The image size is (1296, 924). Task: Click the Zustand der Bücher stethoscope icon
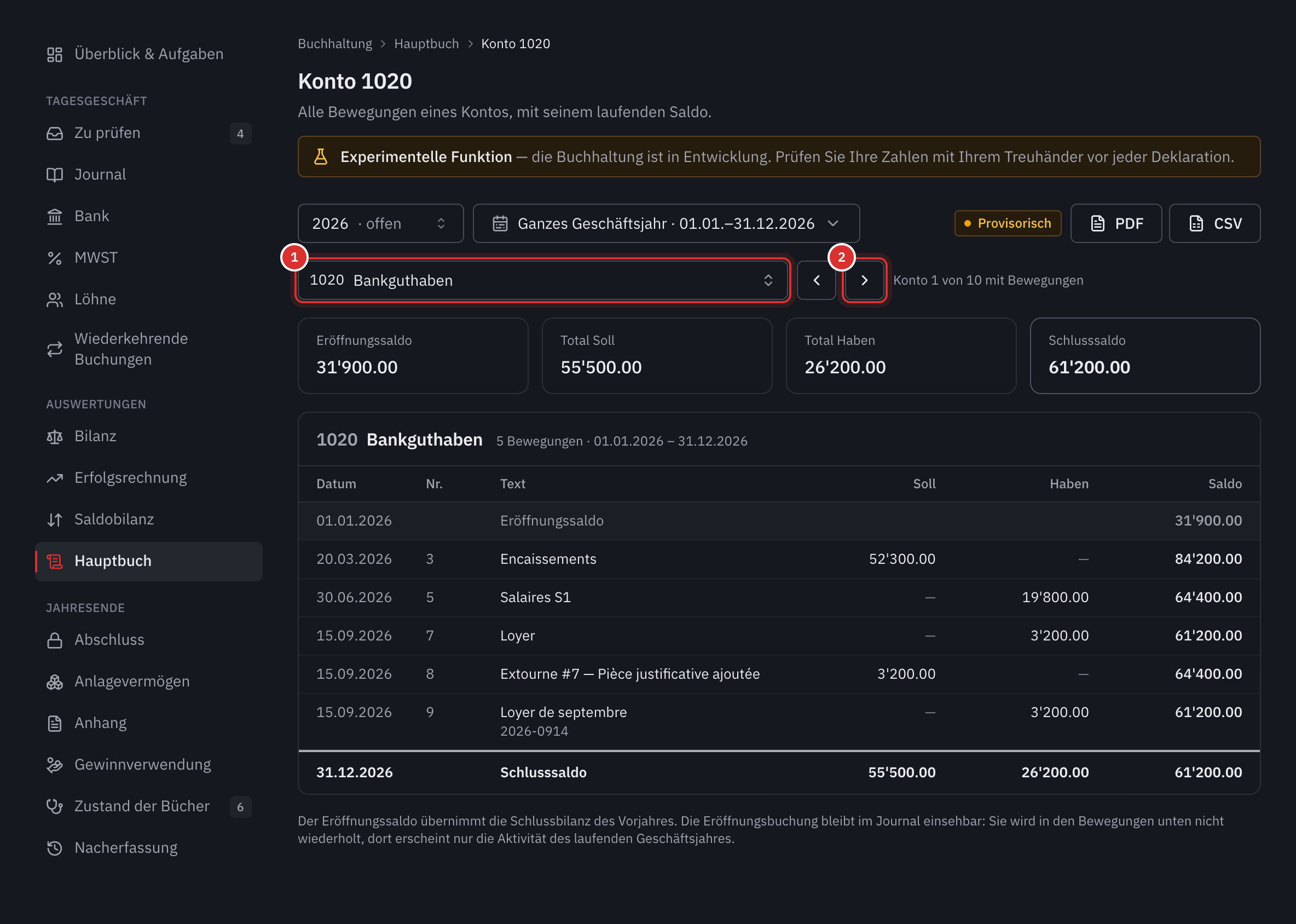pyautogui.click(x=55, y=806)
